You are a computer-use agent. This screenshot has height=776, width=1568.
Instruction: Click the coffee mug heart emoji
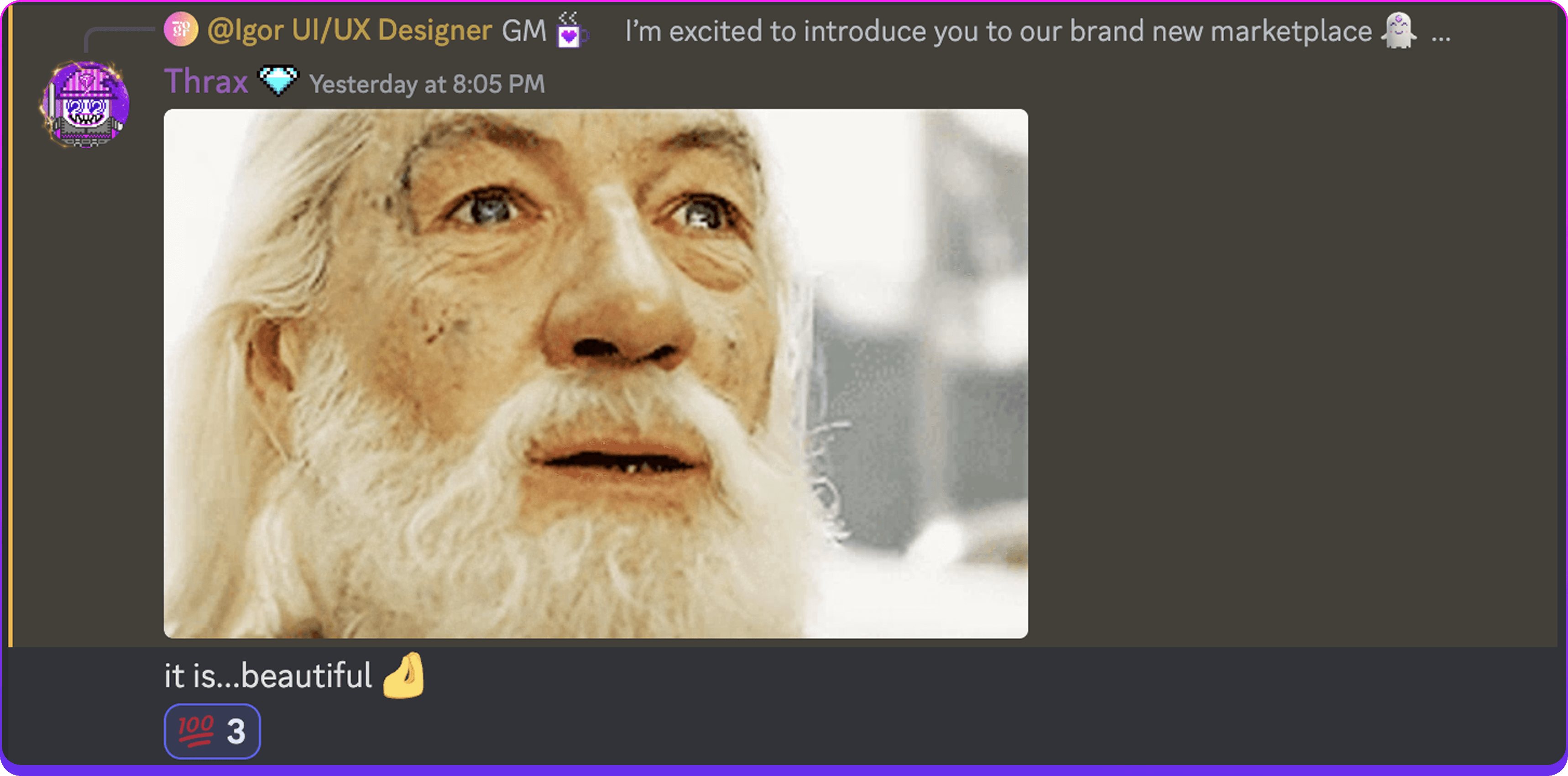point(571,30)
